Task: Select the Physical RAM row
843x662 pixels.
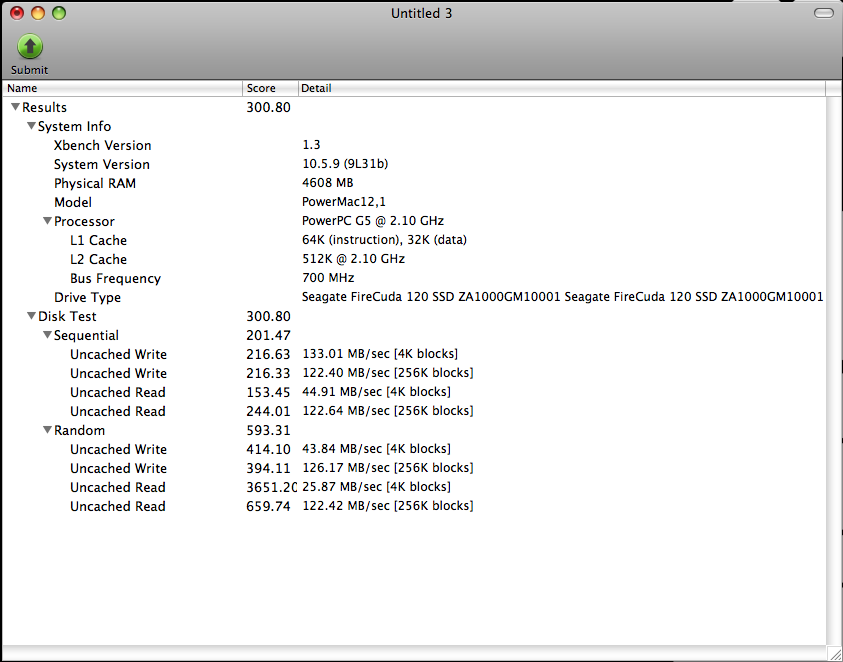Action: point(414,183)
